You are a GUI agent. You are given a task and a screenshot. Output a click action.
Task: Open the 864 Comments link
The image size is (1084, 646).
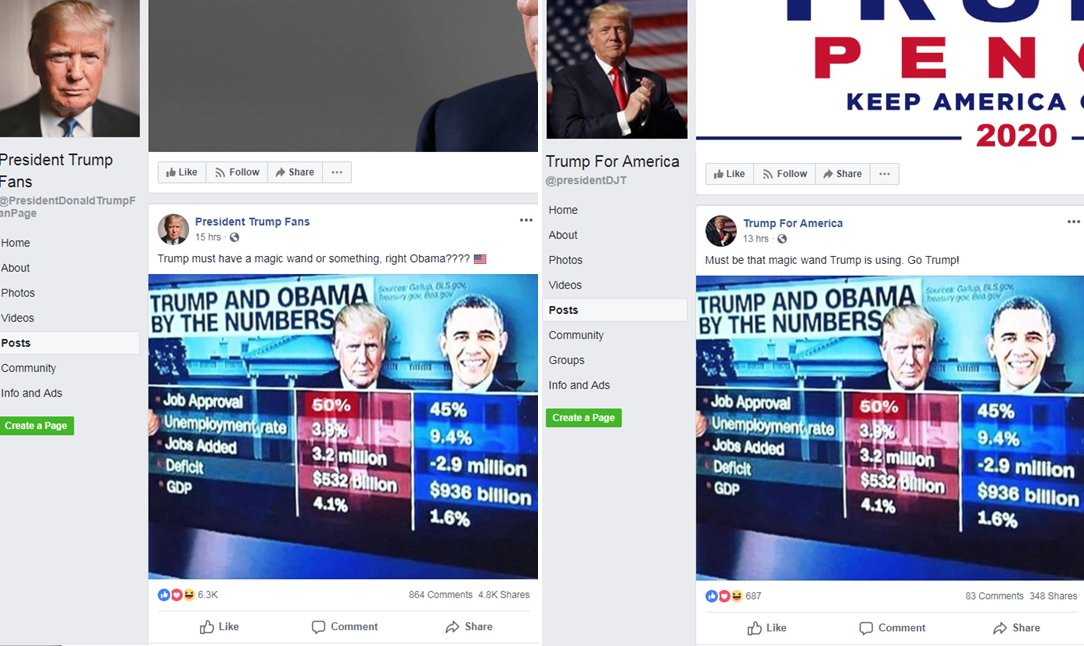coord(440,595)
